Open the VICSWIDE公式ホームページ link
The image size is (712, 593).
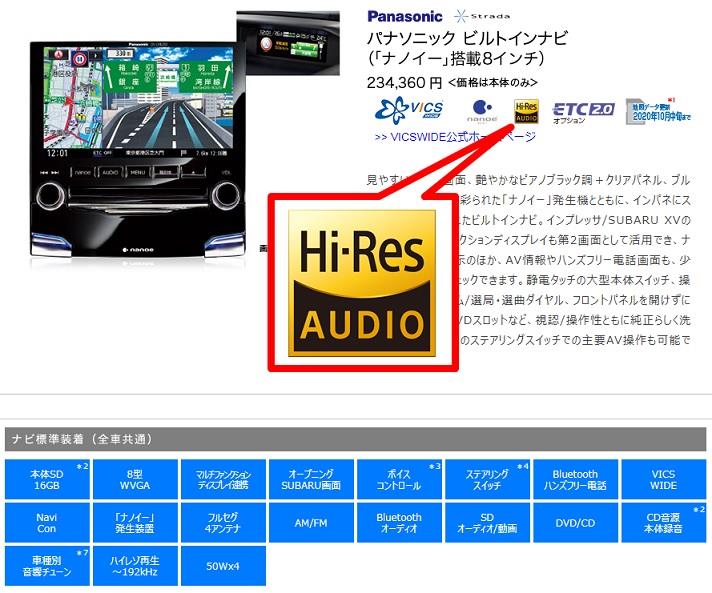click(455, 137)
